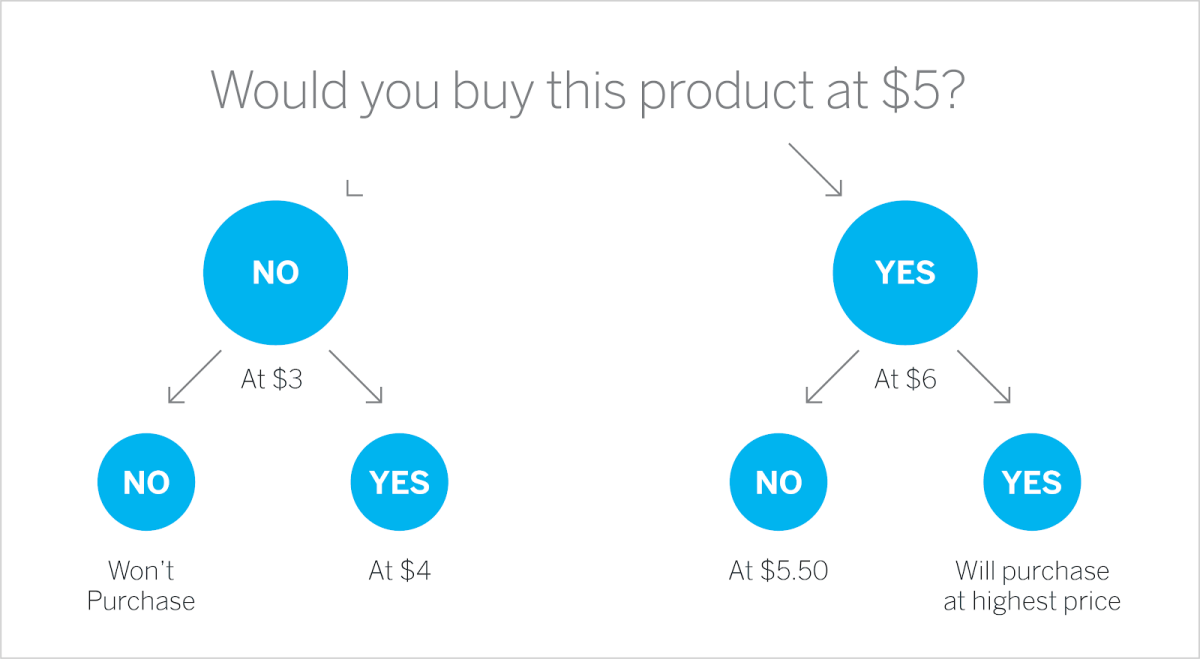Select the small NO circle above Won't Purchase

coord(146,483)
